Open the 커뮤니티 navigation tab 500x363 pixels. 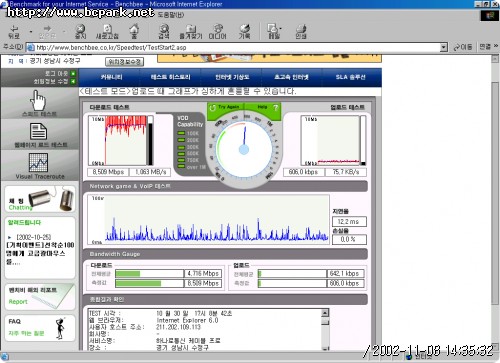112,77
